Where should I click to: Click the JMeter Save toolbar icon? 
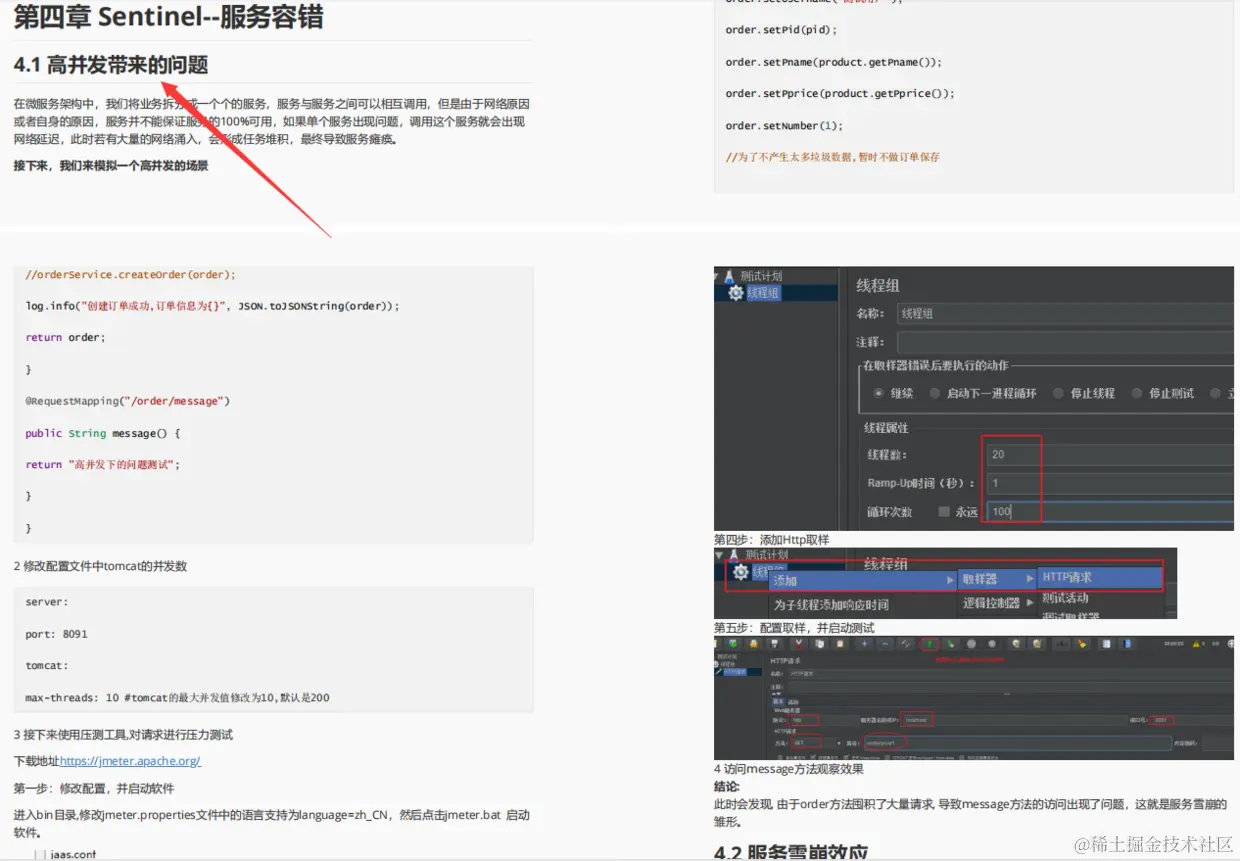click(x=775, y=643)
